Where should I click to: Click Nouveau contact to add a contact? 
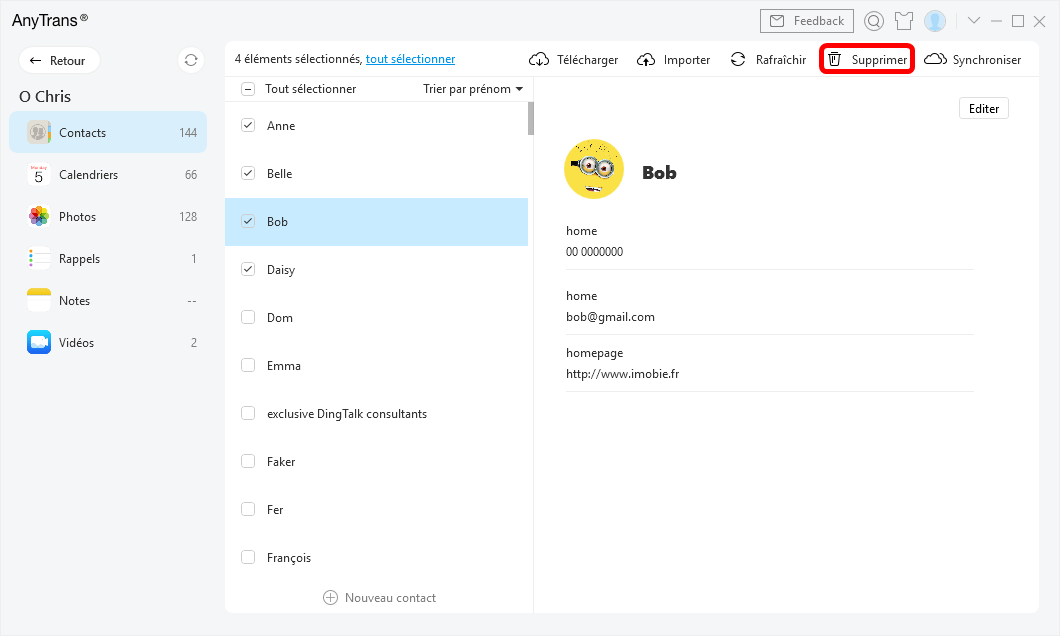coord(379,597)
